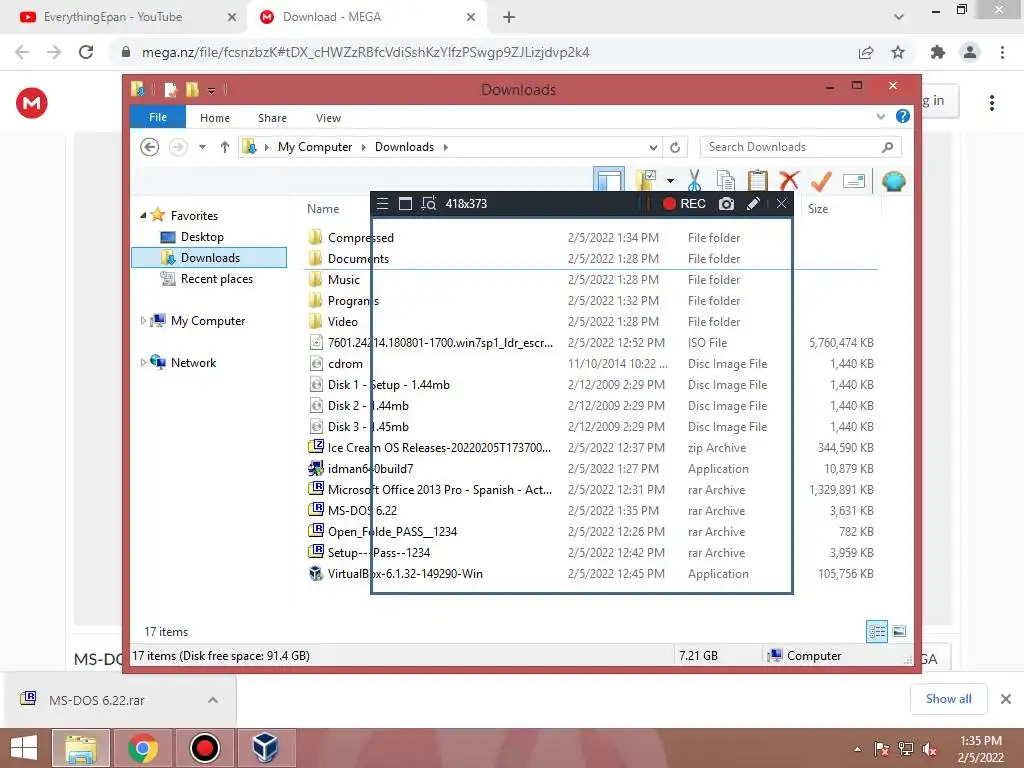
Task: Open the MS-DOS 6.22.rar download options arrow
Action: 213,700
